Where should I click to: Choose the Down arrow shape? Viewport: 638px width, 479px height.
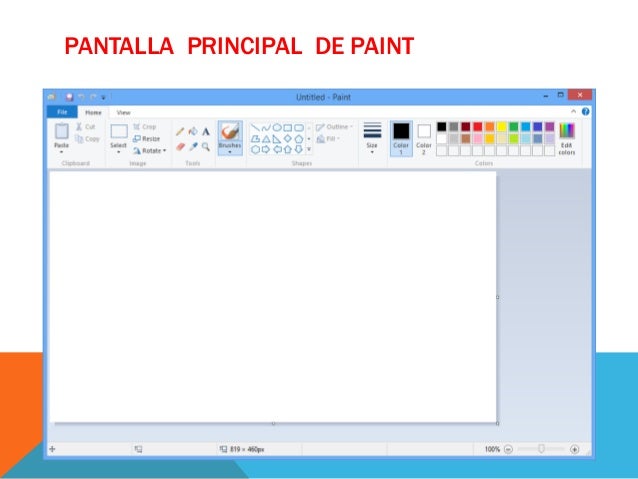(299, 149)
